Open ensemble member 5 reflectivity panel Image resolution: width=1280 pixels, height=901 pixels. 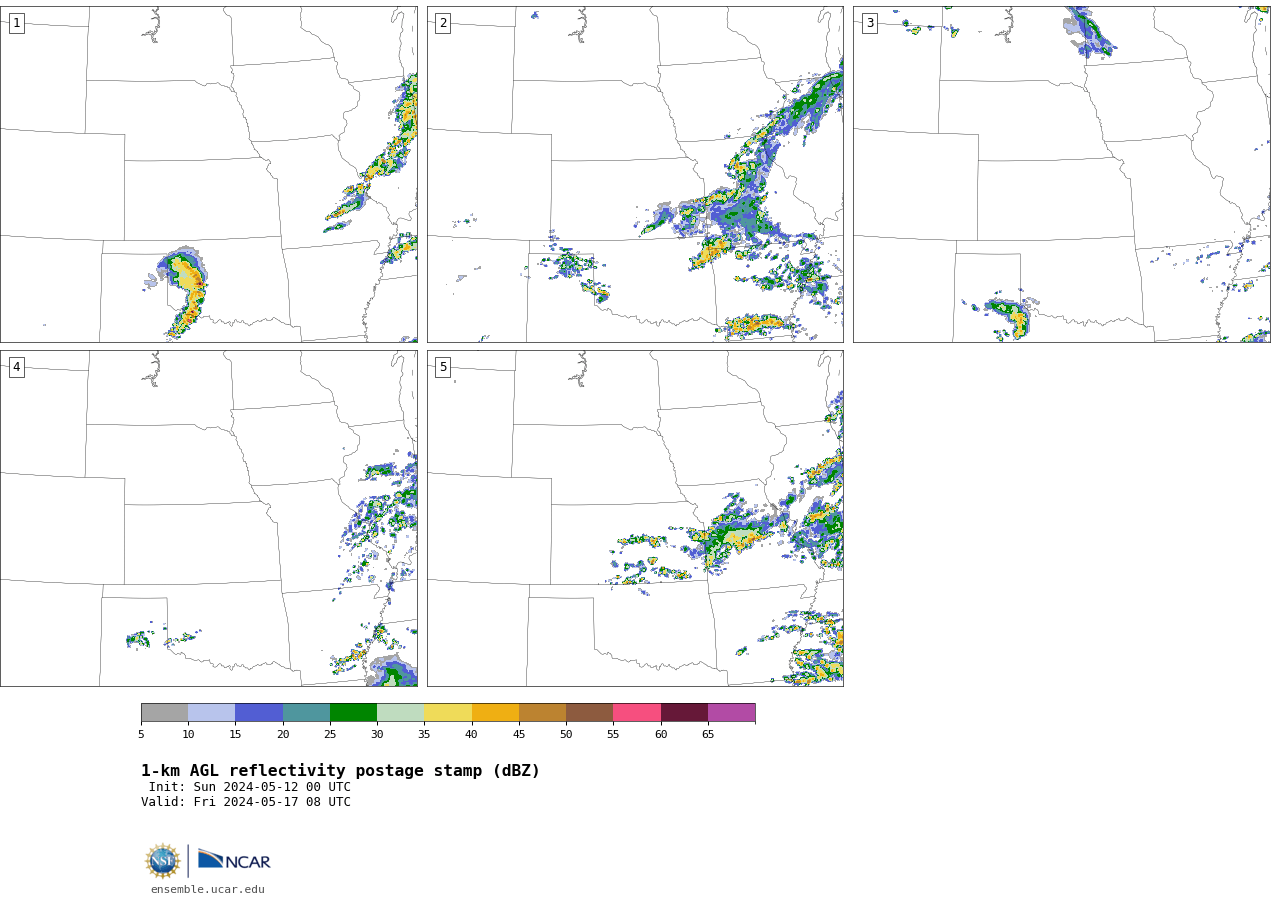pos(635,518)
